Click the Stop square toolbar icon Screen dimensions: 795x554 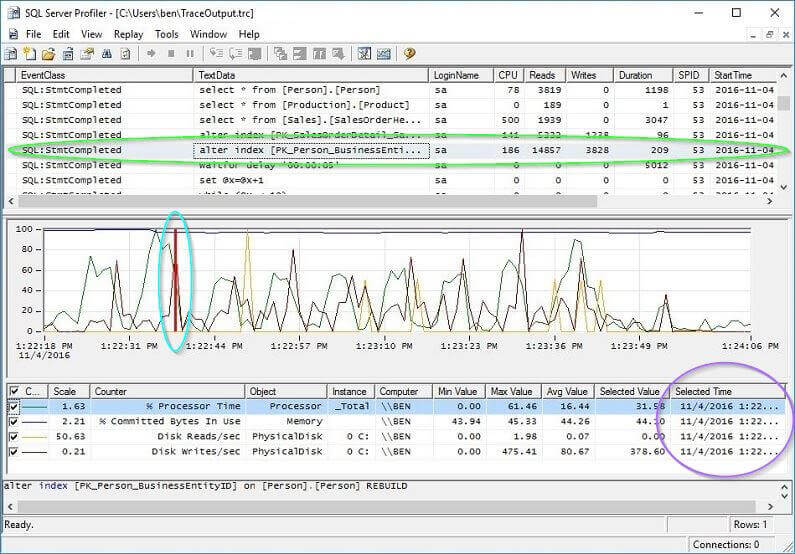[x=171, y=54]
